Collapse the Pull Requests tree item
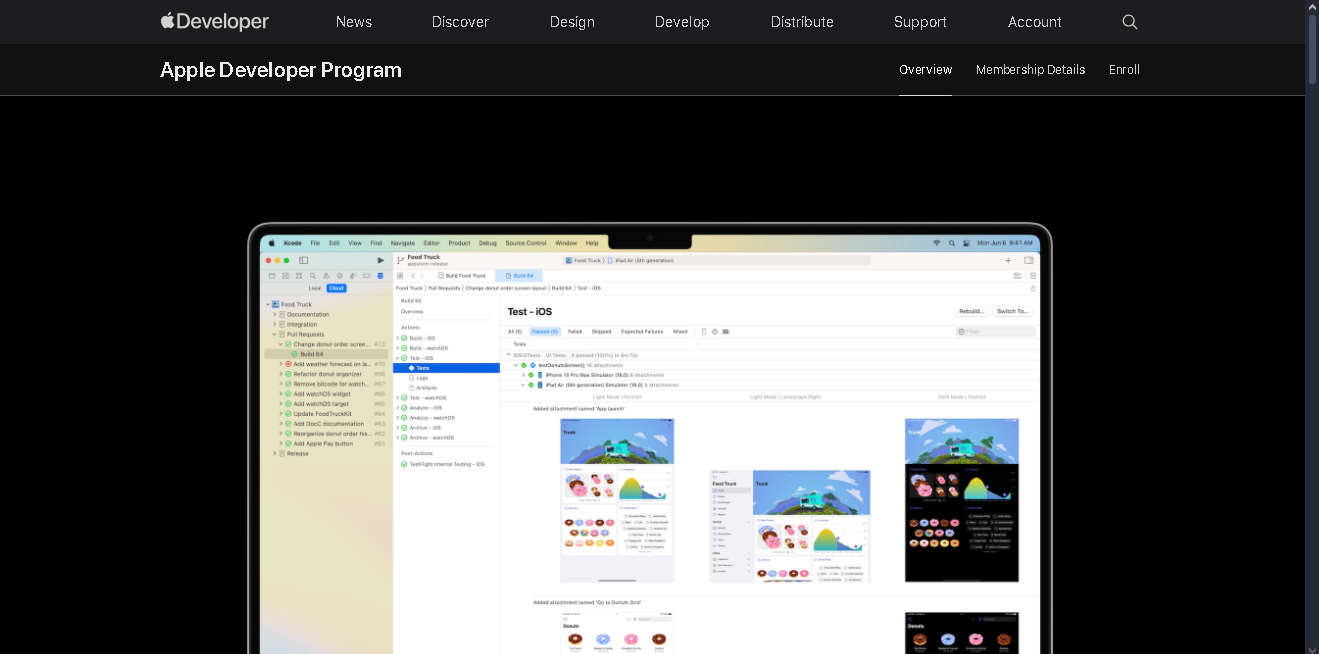Screen dimensions: 1319x654 coord(275,334)
